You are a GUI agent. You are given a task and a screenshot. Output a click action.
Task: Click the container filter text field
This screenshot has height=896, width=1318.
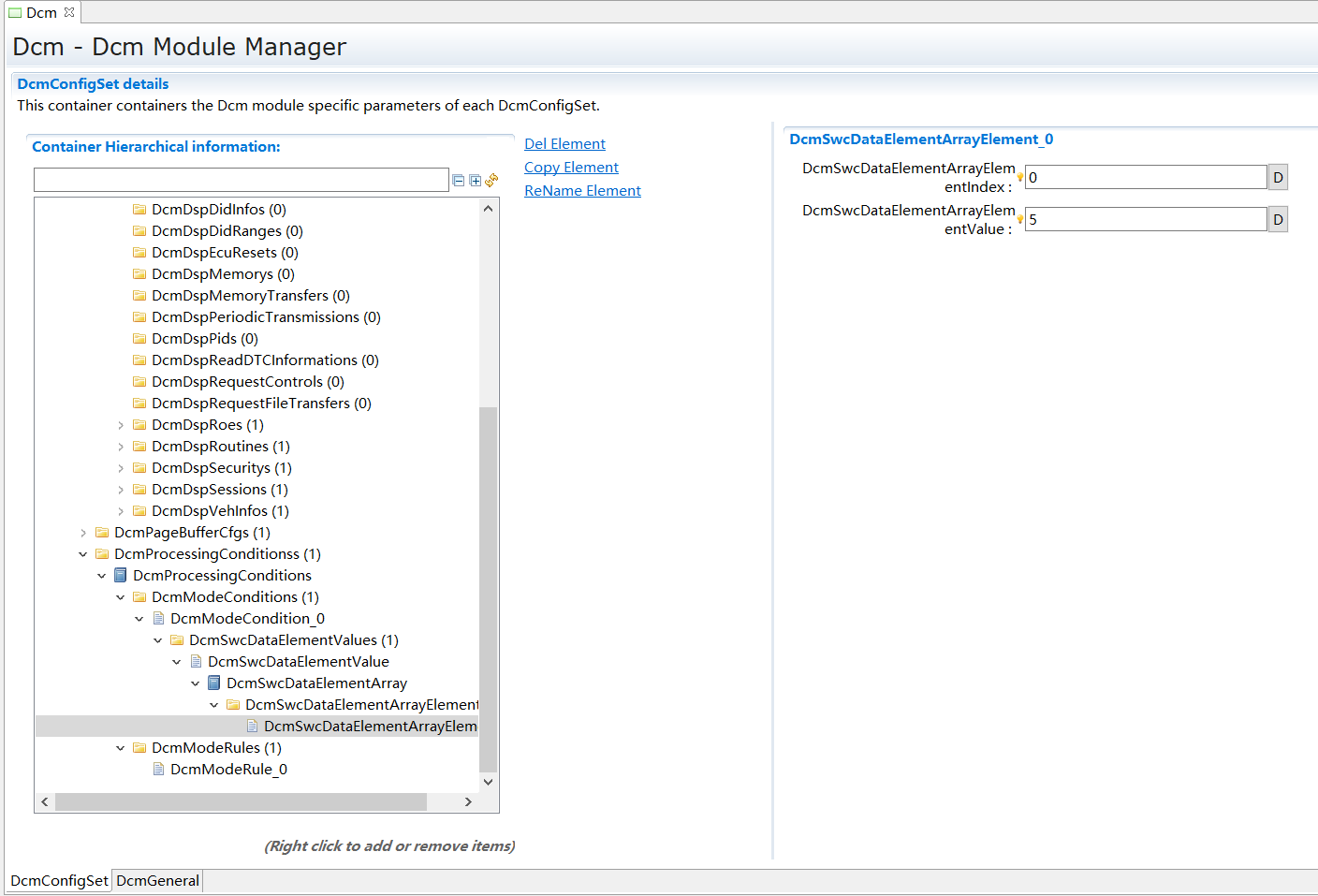click(x=241, y=180)
